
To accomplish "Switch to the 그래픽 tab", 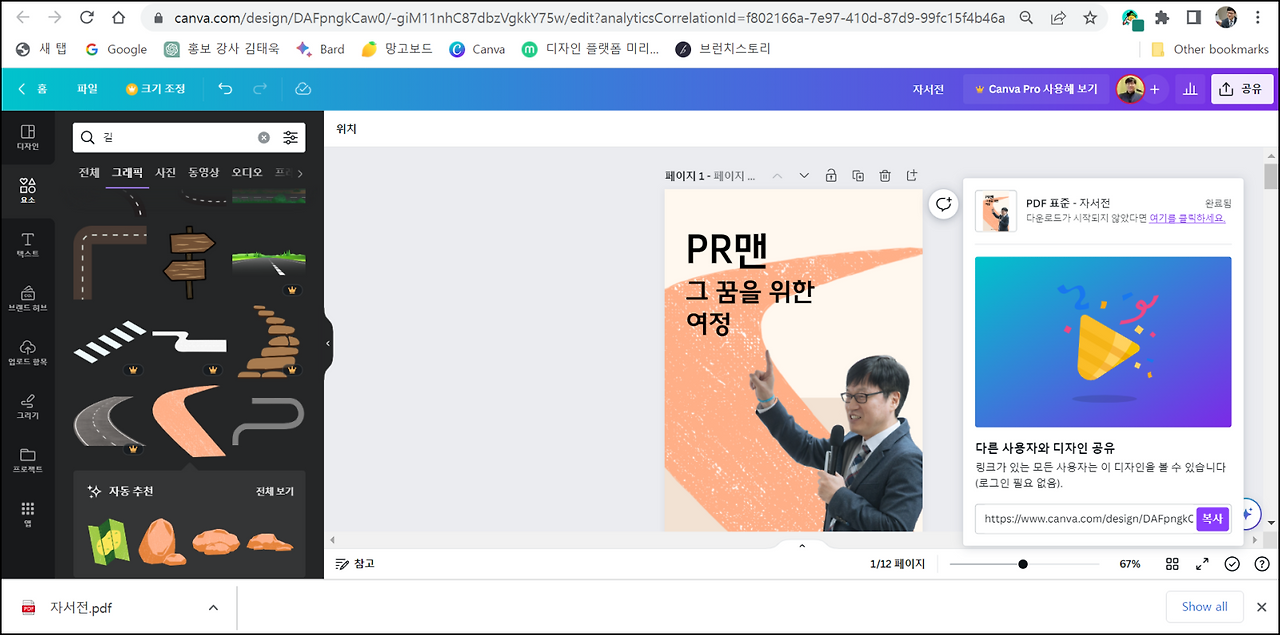I will [126, 171].
